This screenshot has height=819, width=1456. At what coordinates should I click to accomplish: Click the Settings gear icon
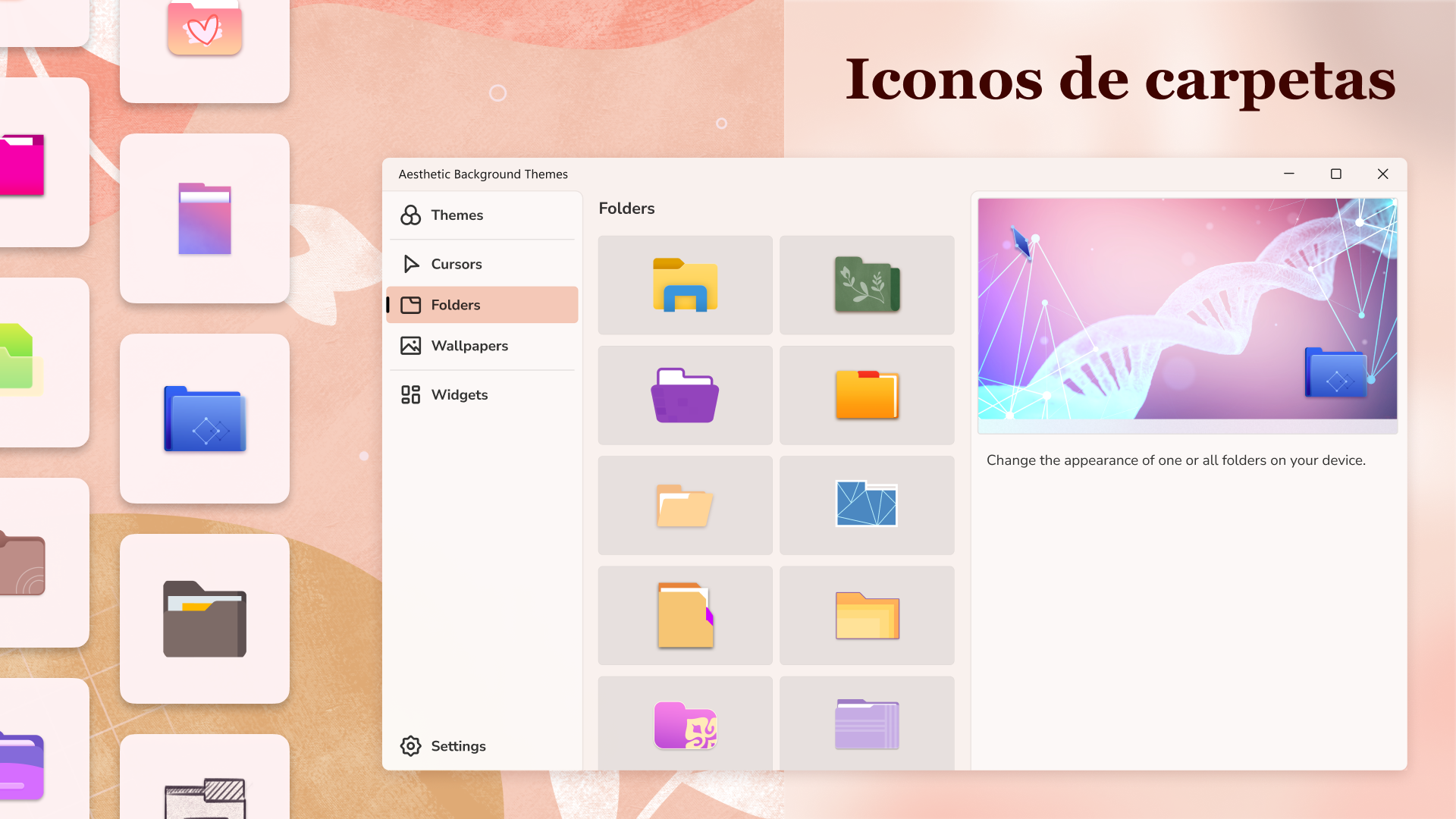pos(410,746)
